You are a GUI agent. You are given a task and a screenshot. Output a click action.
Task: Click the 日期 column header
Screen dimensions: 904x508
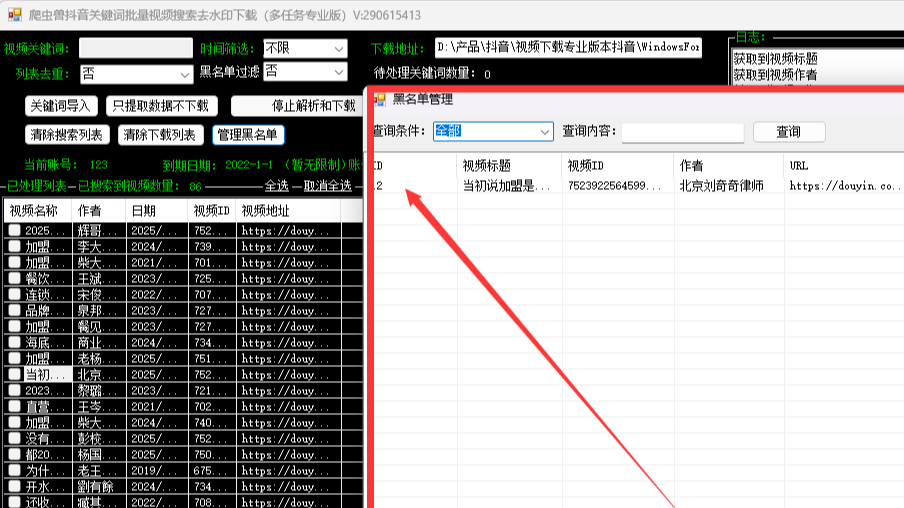(157, 211)
